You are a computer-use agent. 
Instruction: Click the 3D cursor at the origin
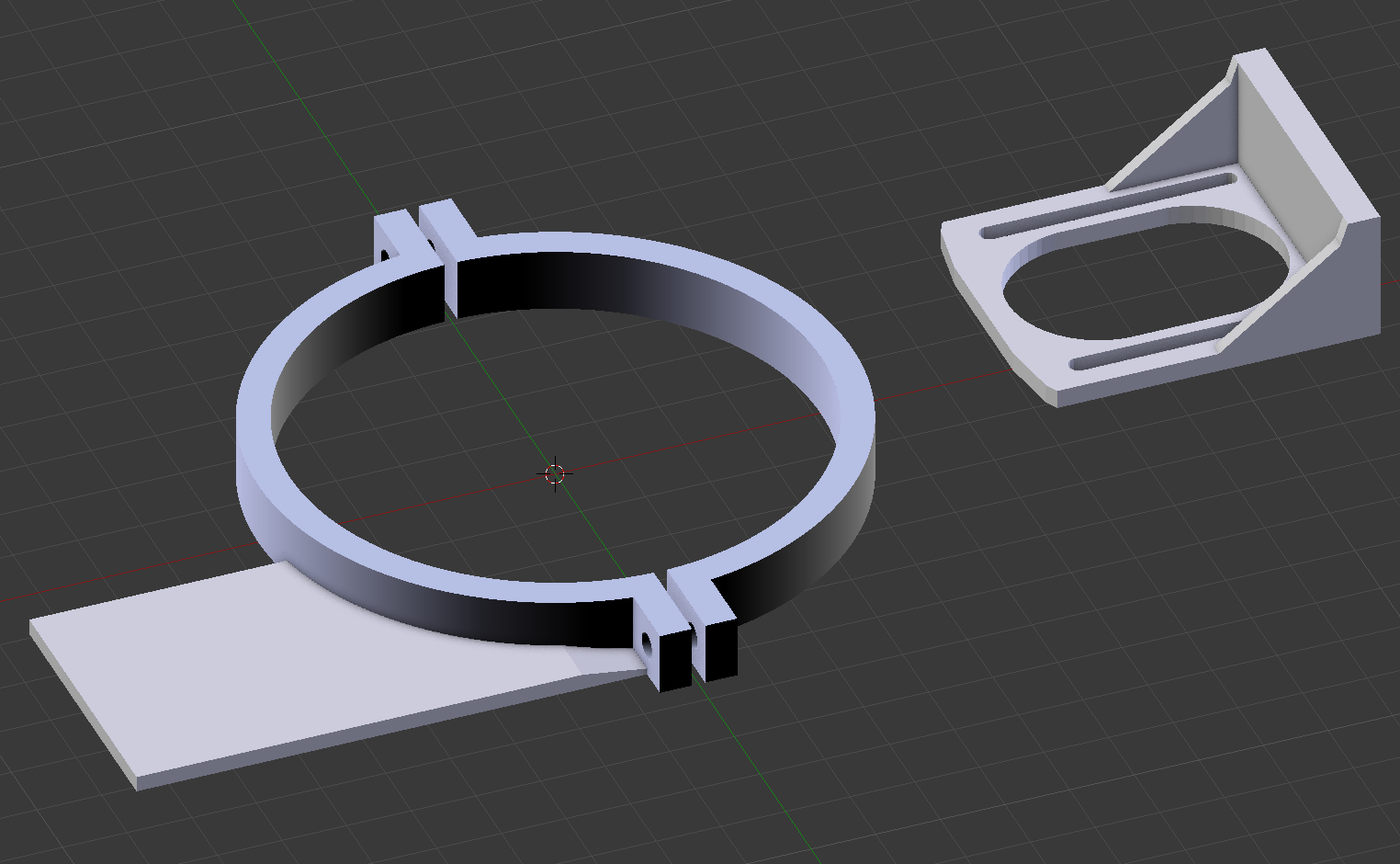click(x=555, y=473)
